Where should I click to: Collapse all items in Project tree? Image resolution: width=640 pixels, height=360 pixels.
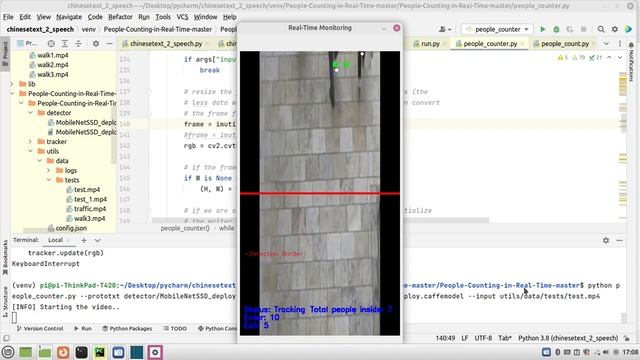coord(78,44)
